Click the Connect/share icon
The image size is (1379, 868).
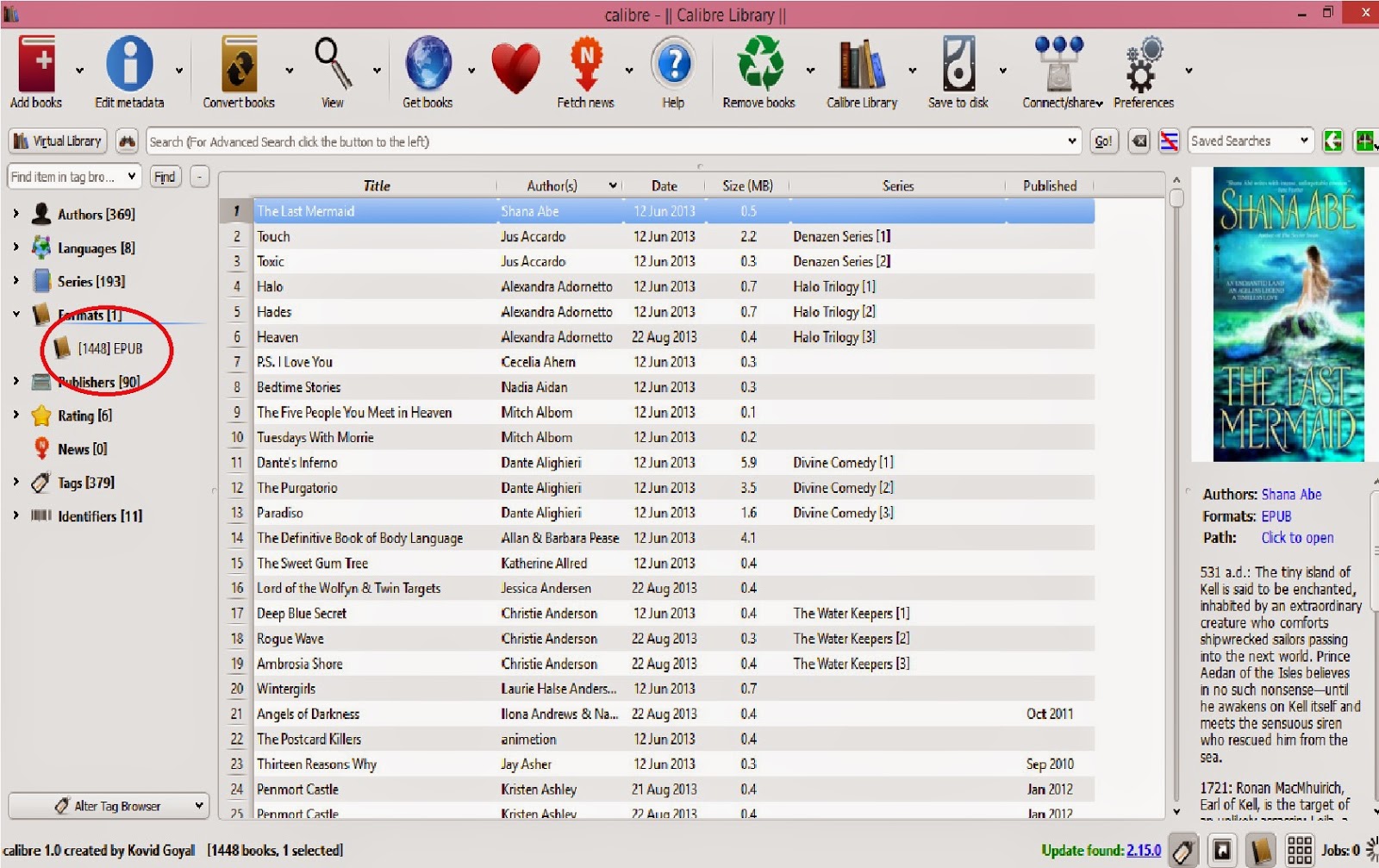click(1059, 64)
